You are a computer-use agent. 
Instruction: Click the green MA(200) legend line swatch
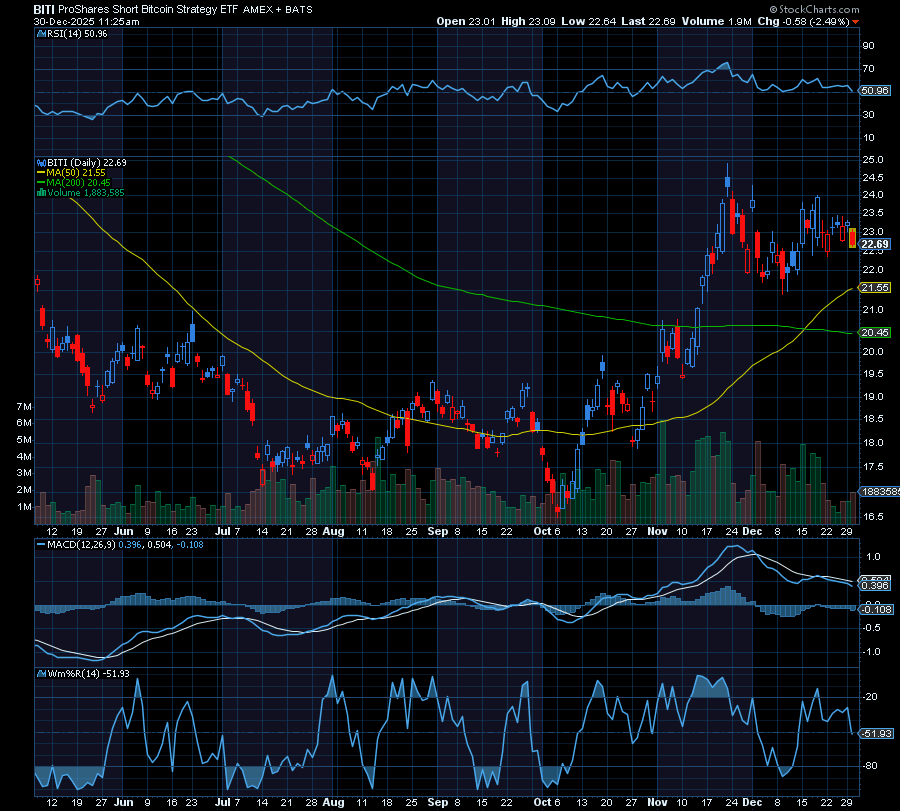pyautogui.click(x=41, y=182)
